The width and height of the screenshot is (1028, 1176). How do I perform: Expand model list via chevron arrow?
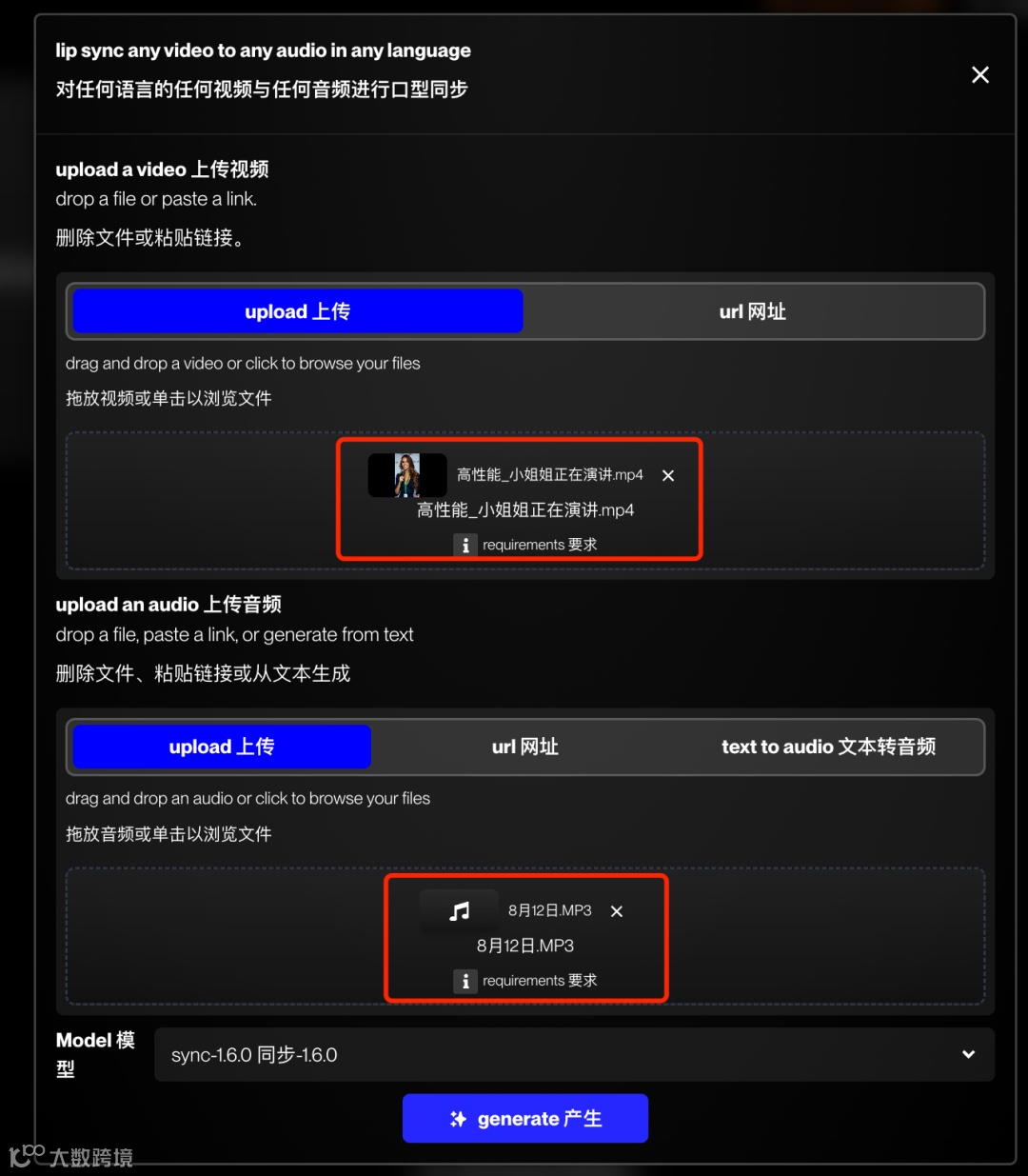pyautogui.click(x=968, y=1054)
